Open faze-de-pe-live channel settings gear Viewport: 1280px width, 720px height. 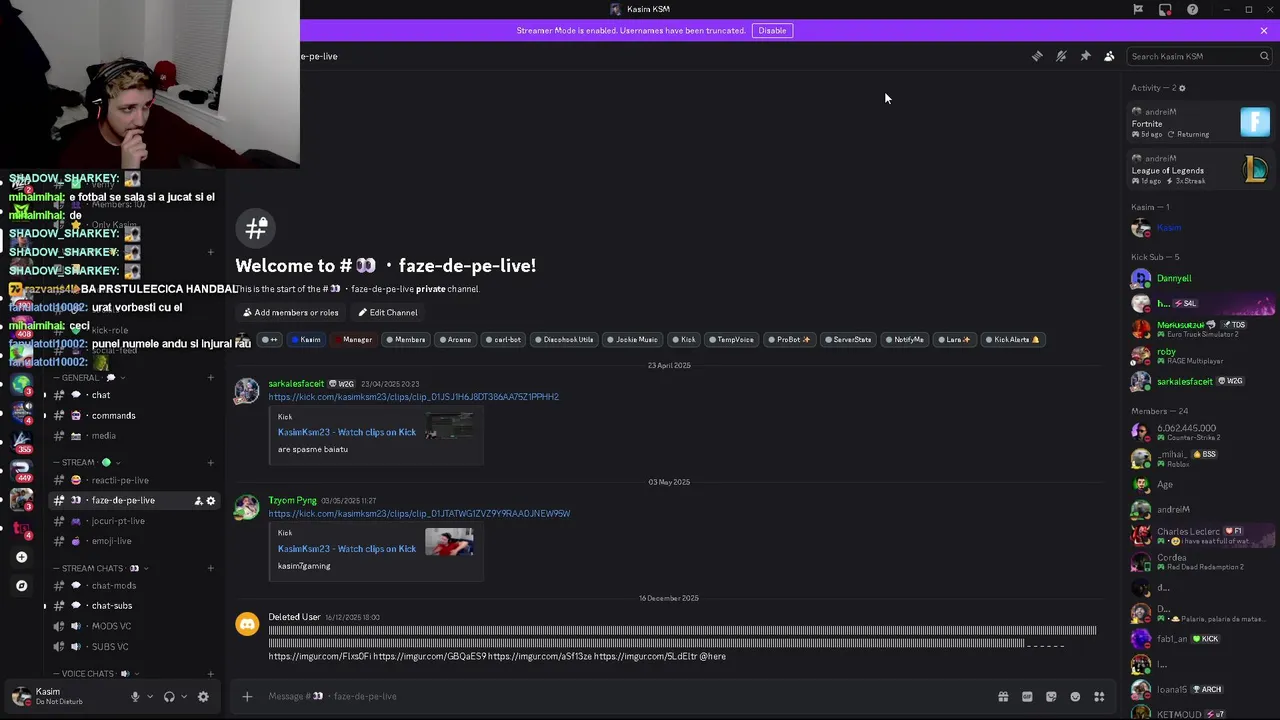click(x=211, y=500)
